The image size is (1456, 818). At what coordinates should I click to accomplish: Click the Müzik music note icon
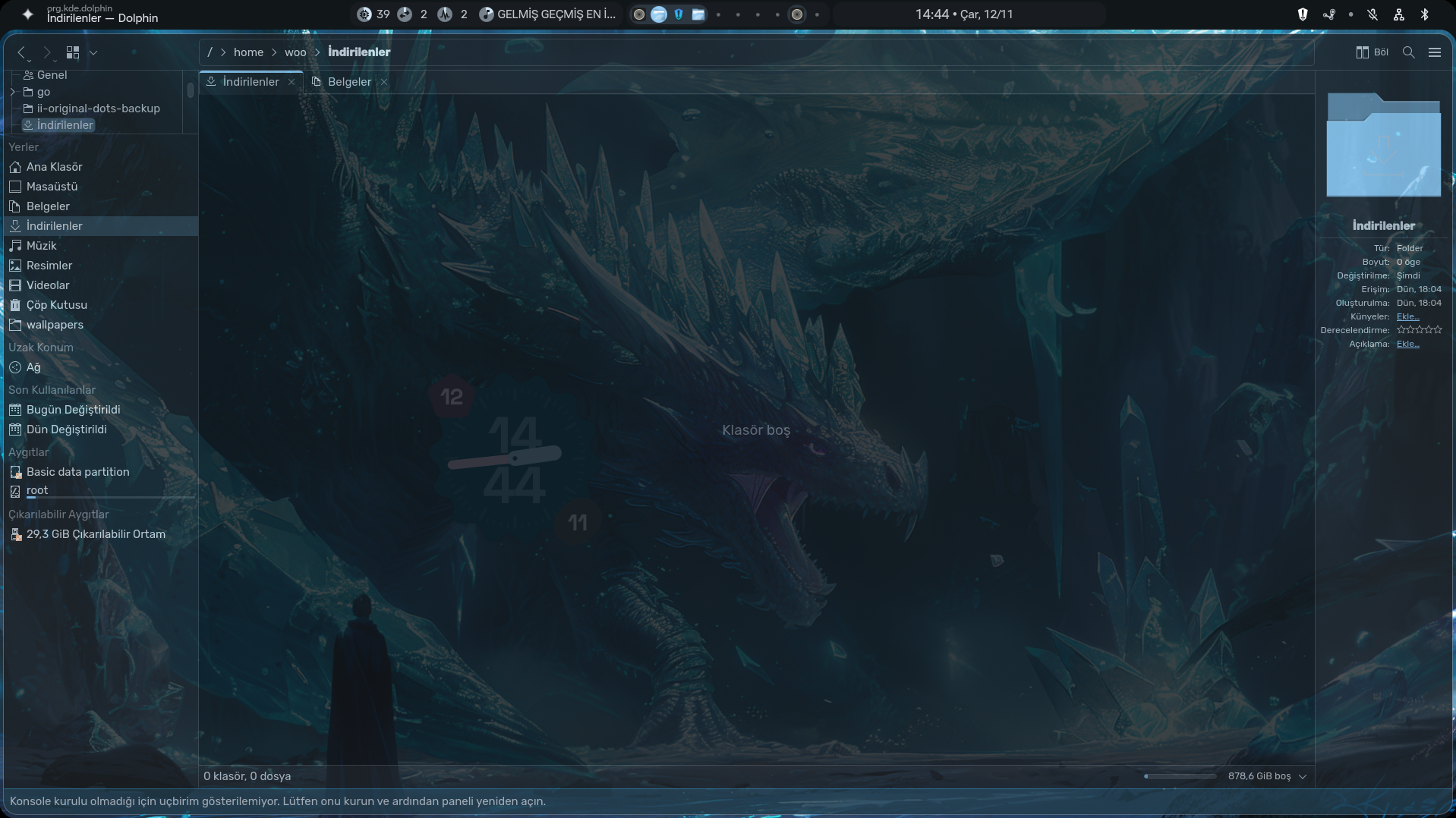pos(15,246)
